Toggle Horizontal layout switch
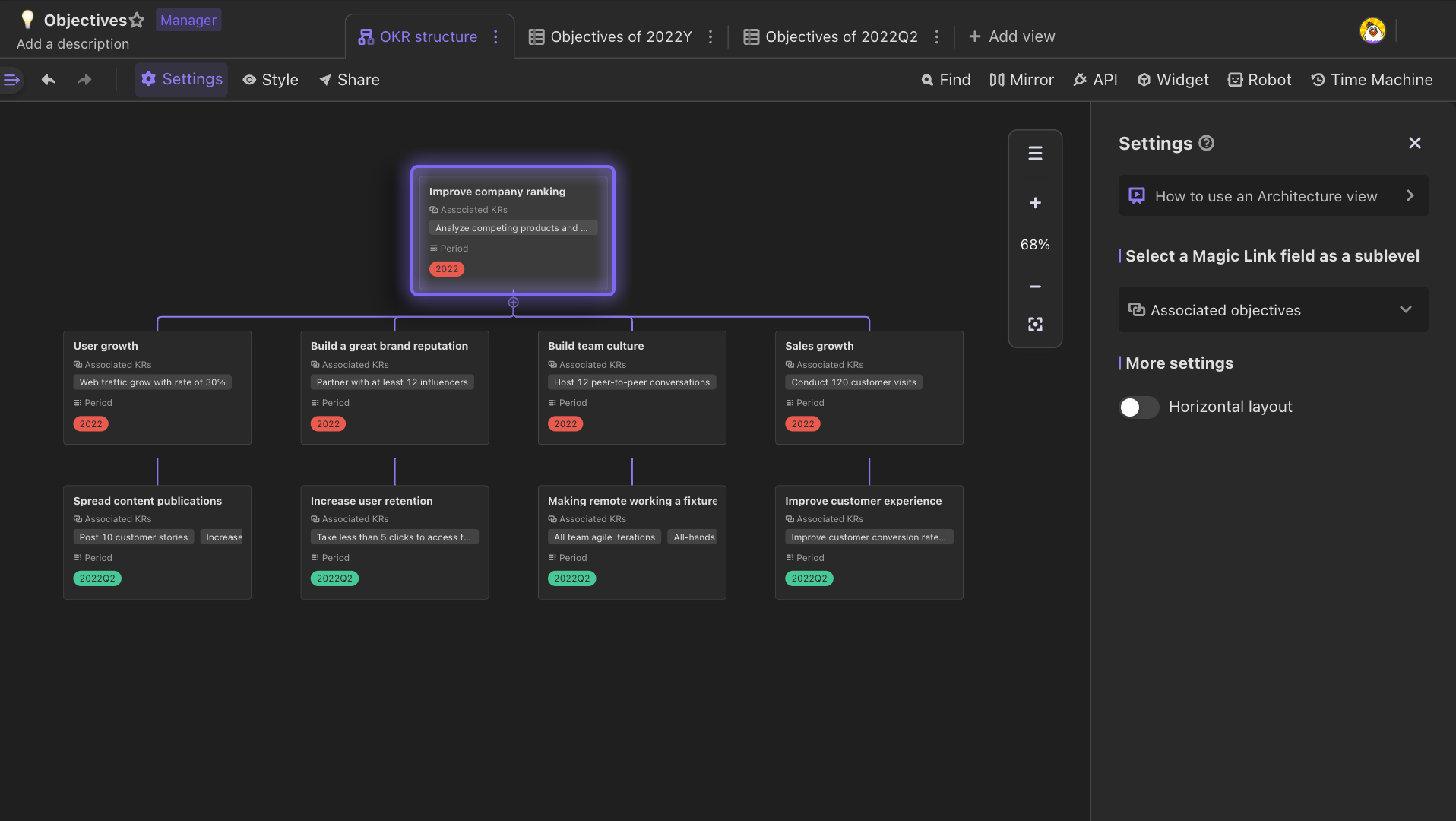 1138,407
